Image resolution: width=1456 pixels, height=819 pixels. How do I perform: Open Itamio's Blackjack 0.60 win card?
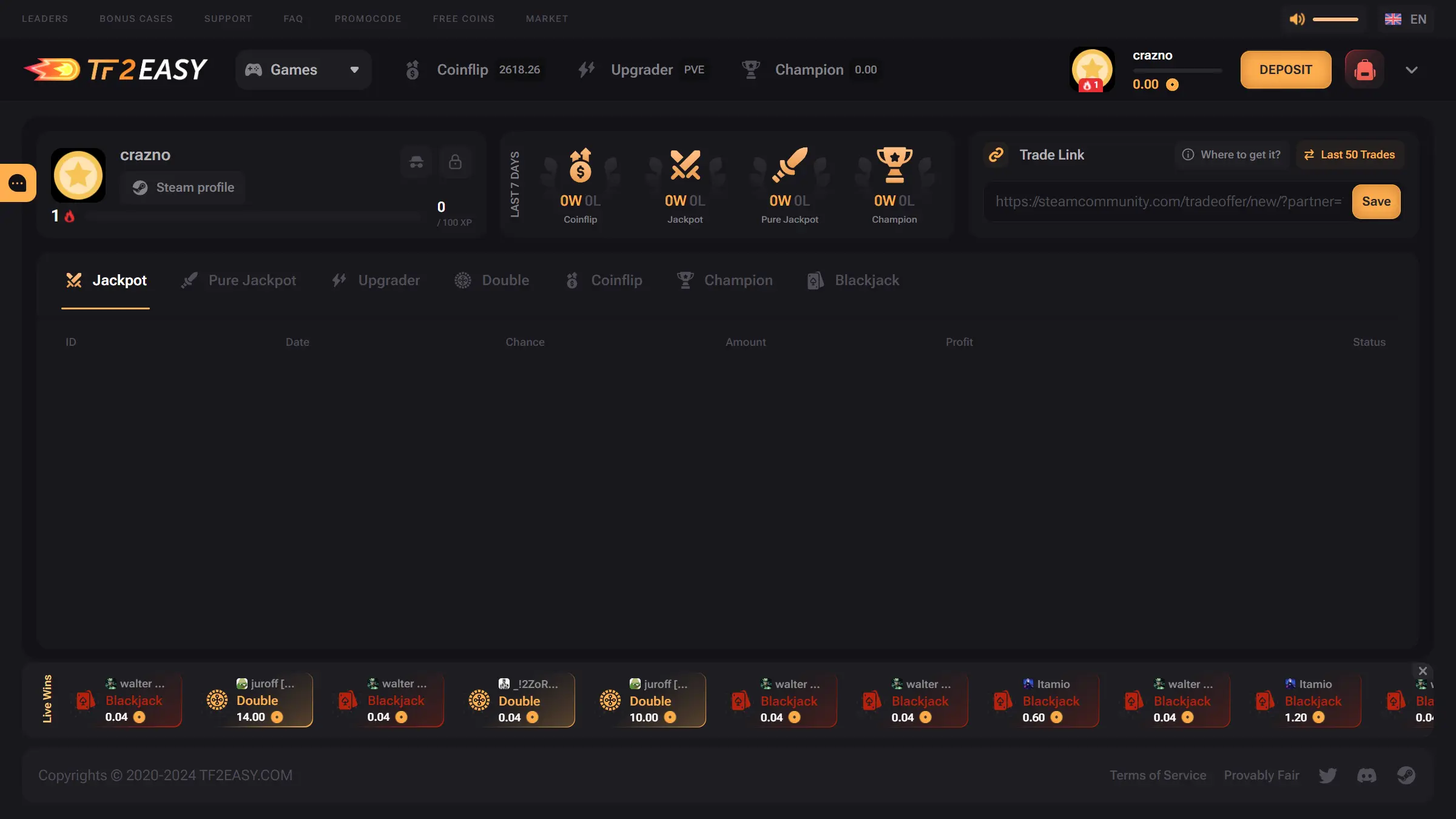pyautogui.click(x=1044, y=700)
